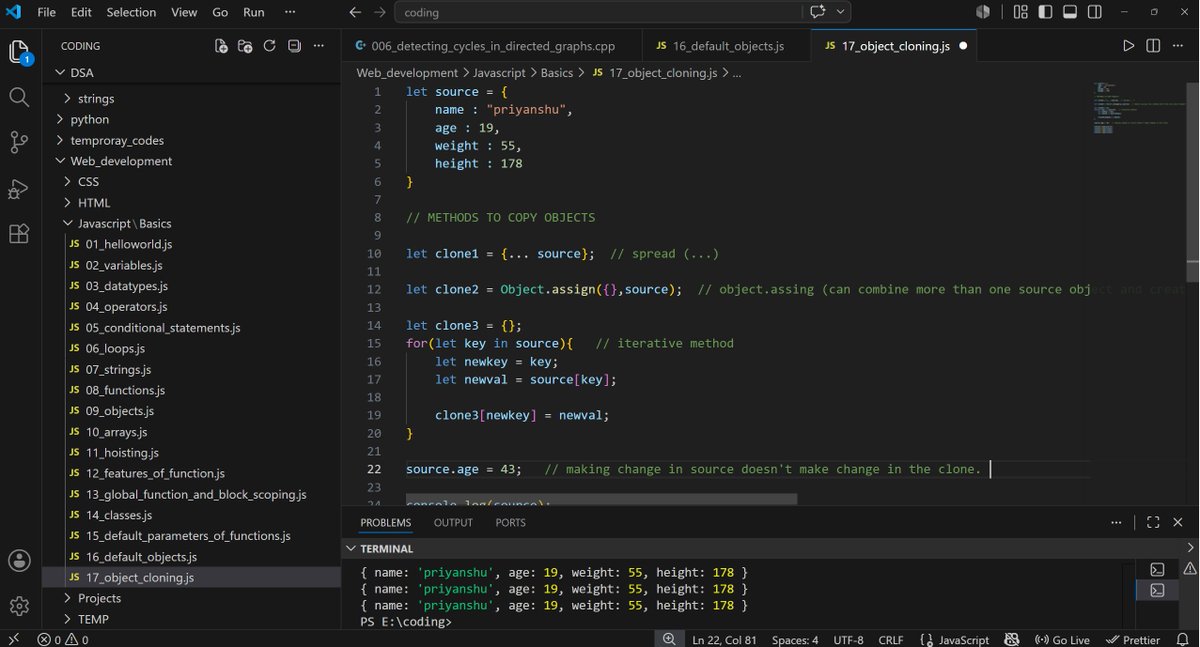Viewport: 1200px width, 647px height.
Task: Open the Selection menu
Action: click(131, 12)
